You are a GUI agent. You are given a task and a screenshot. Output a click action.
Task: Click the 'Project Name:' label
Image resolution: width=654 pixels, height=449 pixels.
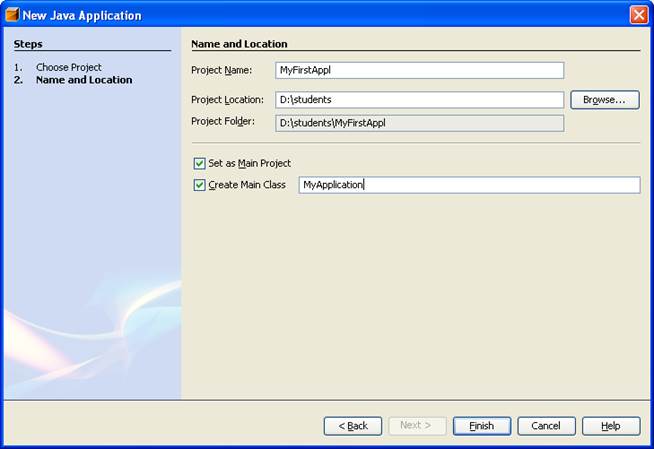(221, 70)
